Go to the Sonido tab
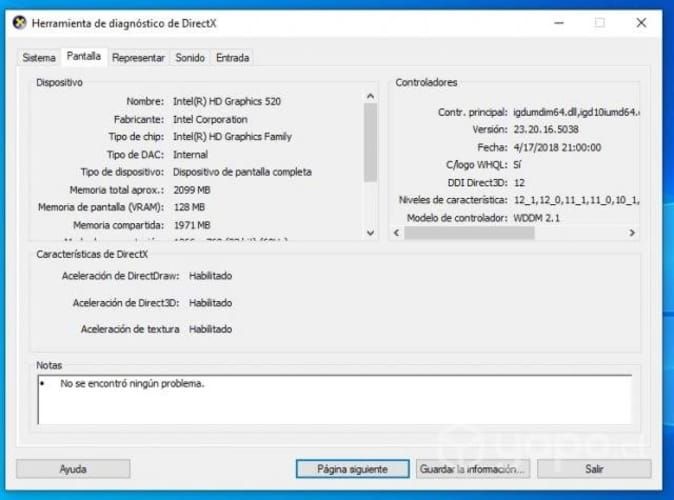Viewport: 674px width, 500px height. (190, 58)
